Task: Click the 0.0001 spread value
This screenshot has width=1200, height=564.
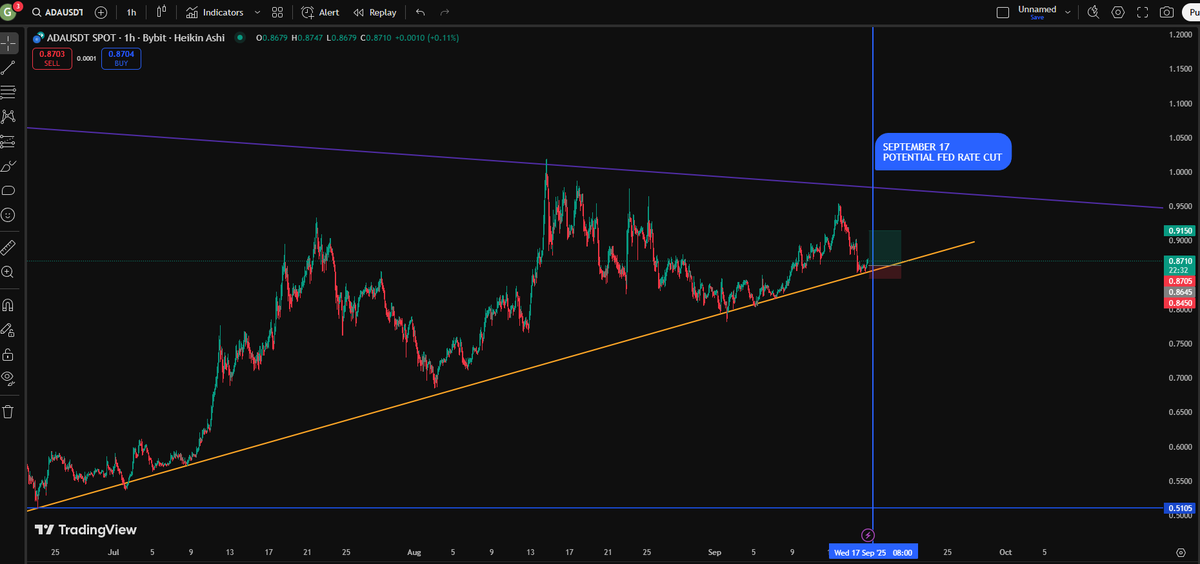Action: (x=86, y=58)
